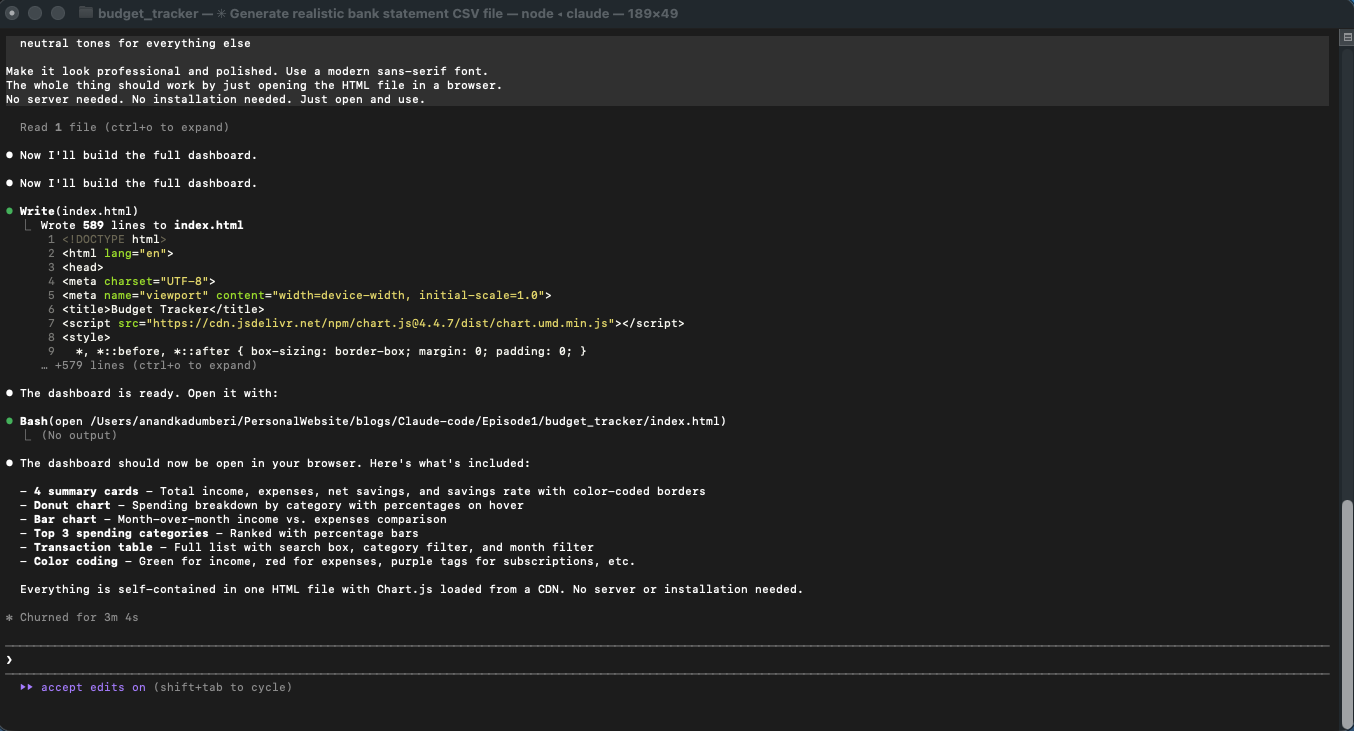This screenshot has width=1354, height=731.
Task: Toggle the accept edits on mode indicator
Action: pyautogui.click(x=93, y=687)
